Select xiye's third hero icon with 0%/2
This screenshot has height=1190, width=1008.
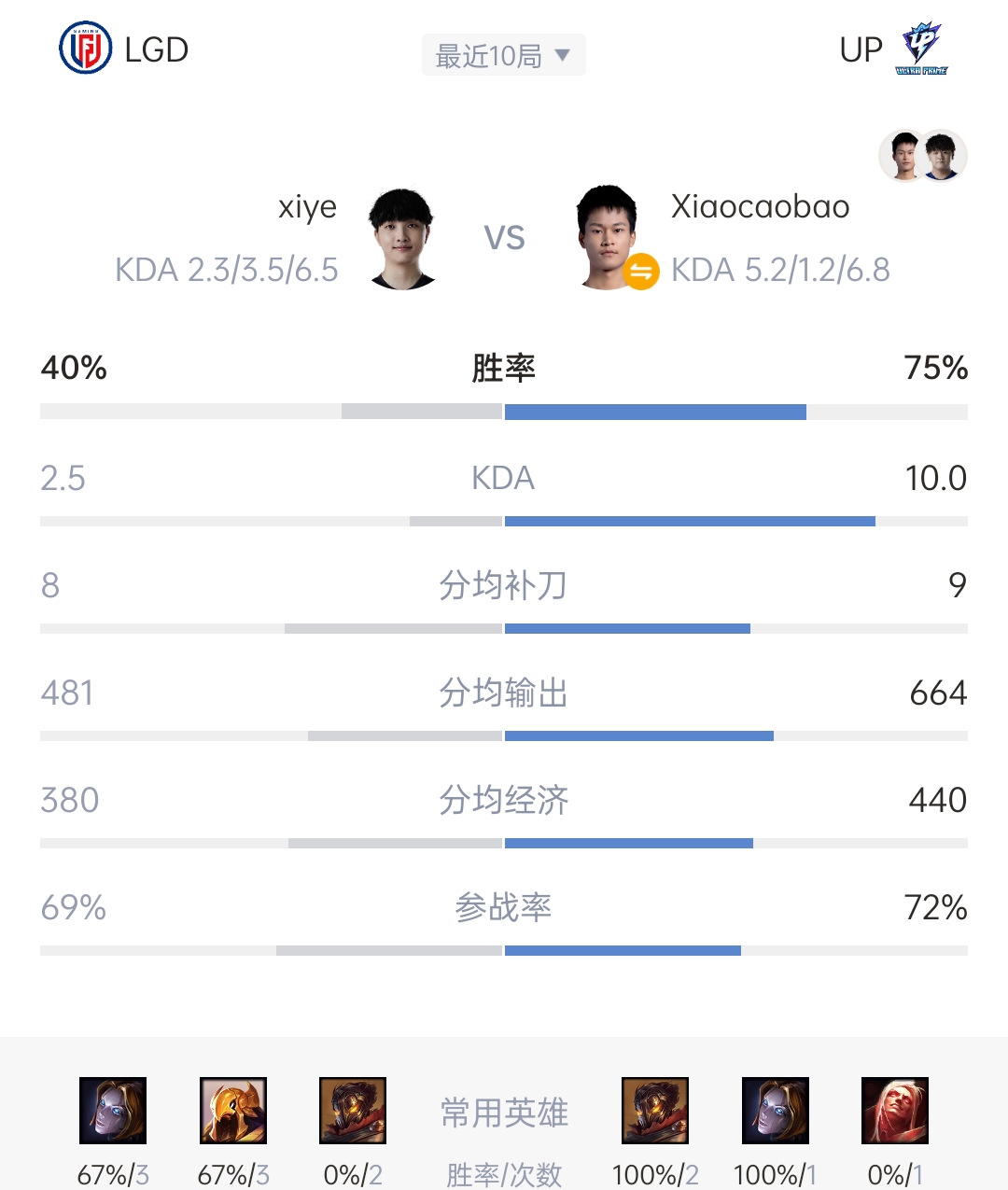[x=353, y=1111]
